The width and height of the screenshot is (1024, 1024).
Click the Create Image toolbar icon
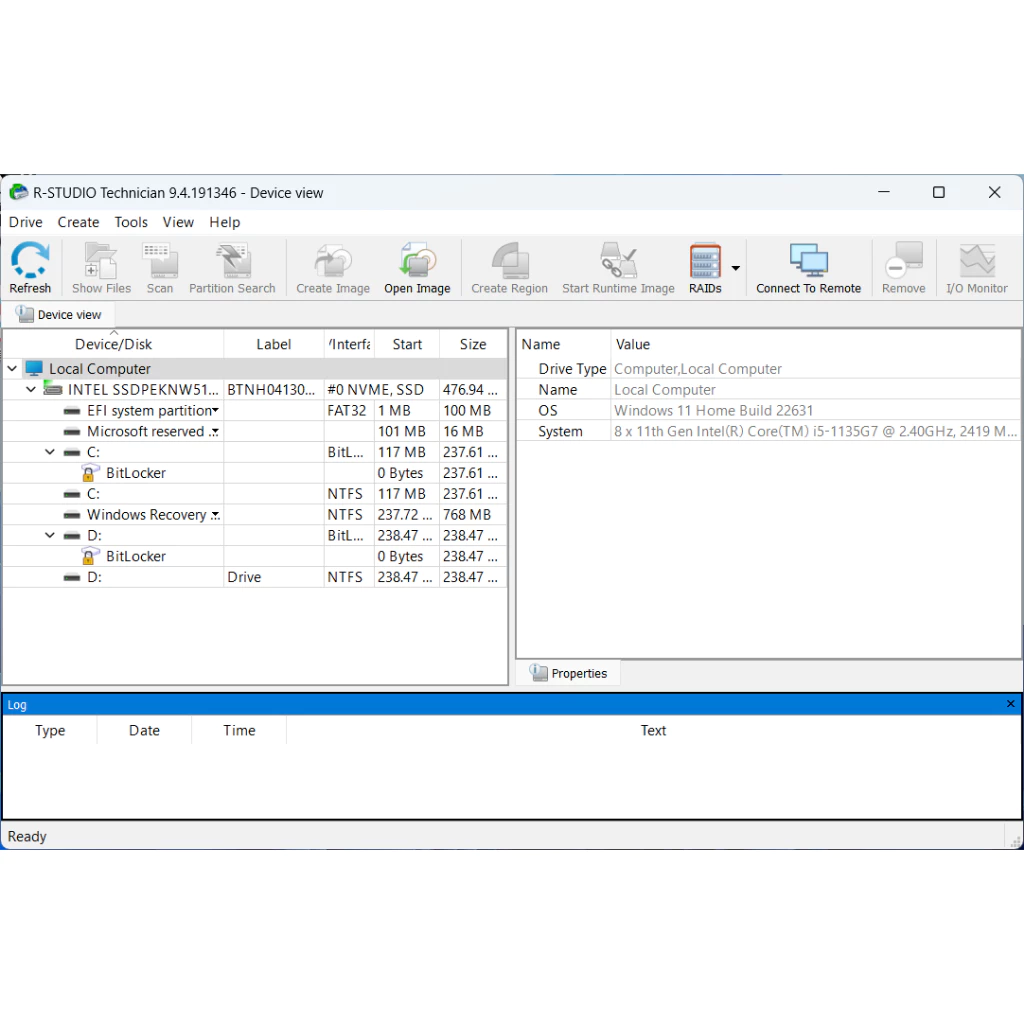pyautogui.click(x=333, y=268)
